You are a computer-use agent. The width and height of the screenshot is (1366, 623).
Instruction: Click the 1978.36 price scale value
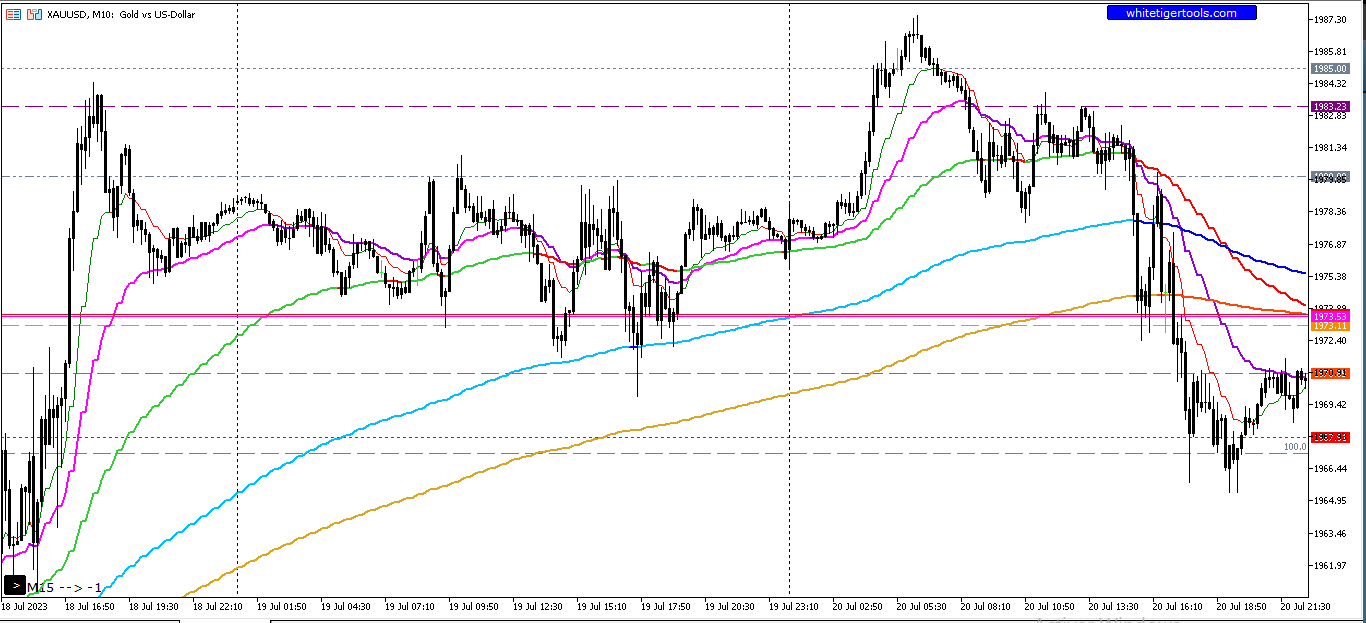(1330, 211)
